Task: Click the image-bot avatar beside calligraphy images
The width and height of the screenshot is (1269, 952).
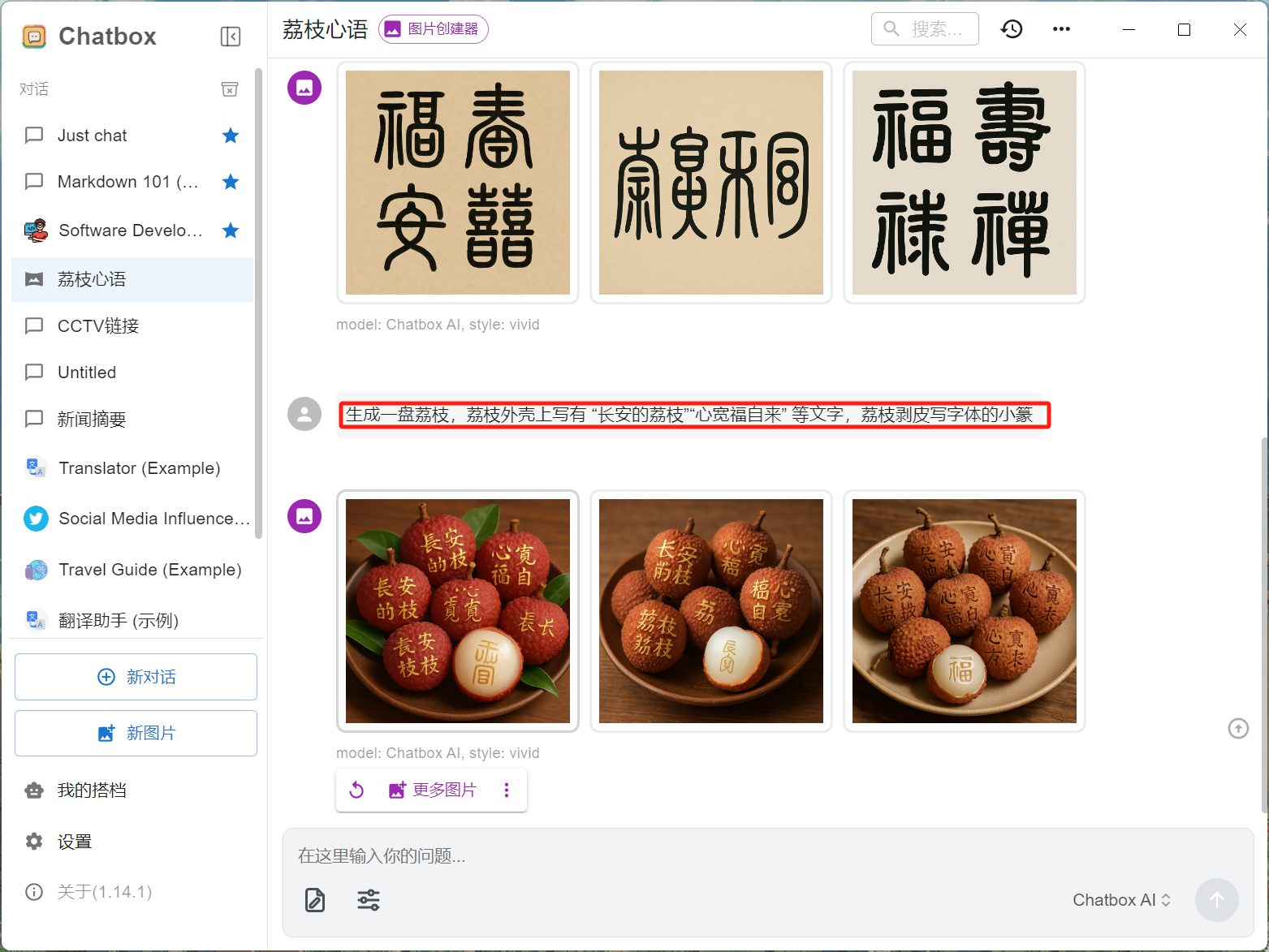Action: (x=304, y=88)
